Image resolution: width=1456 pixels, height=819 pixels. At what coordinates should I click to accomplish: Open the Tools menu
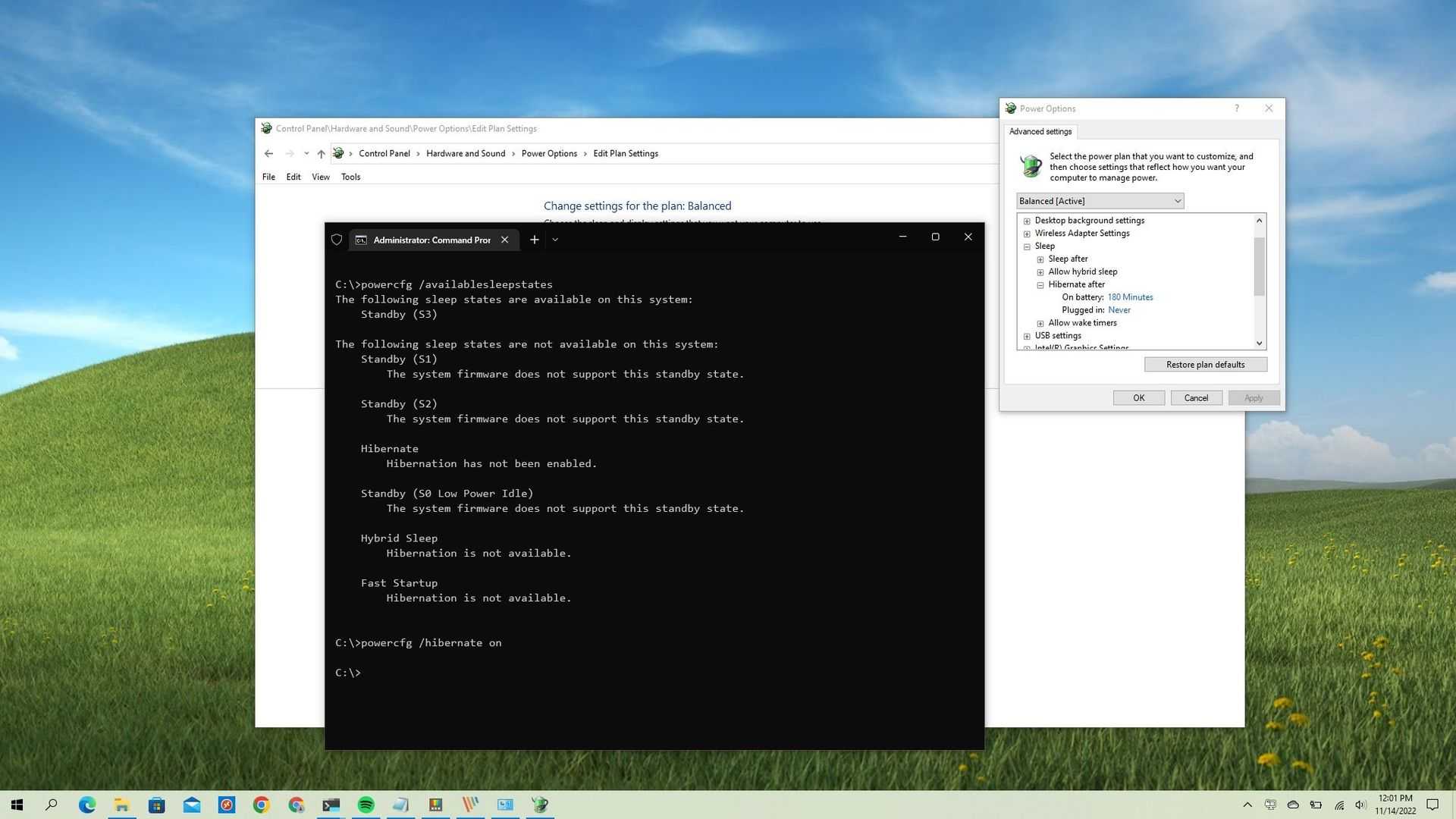point(350,177)
